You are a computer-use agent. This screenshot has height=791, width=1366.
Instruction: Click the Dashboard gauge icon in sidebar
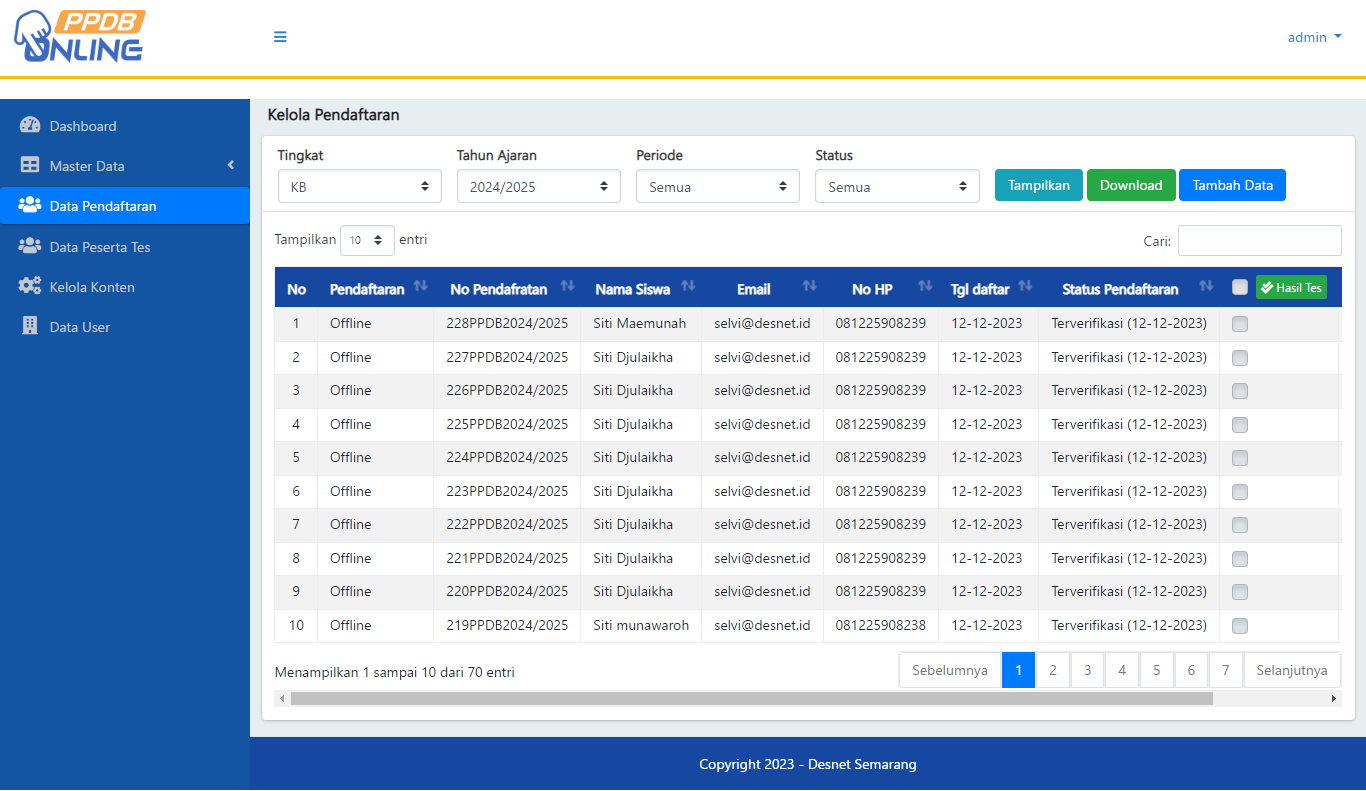pos(30,126)
